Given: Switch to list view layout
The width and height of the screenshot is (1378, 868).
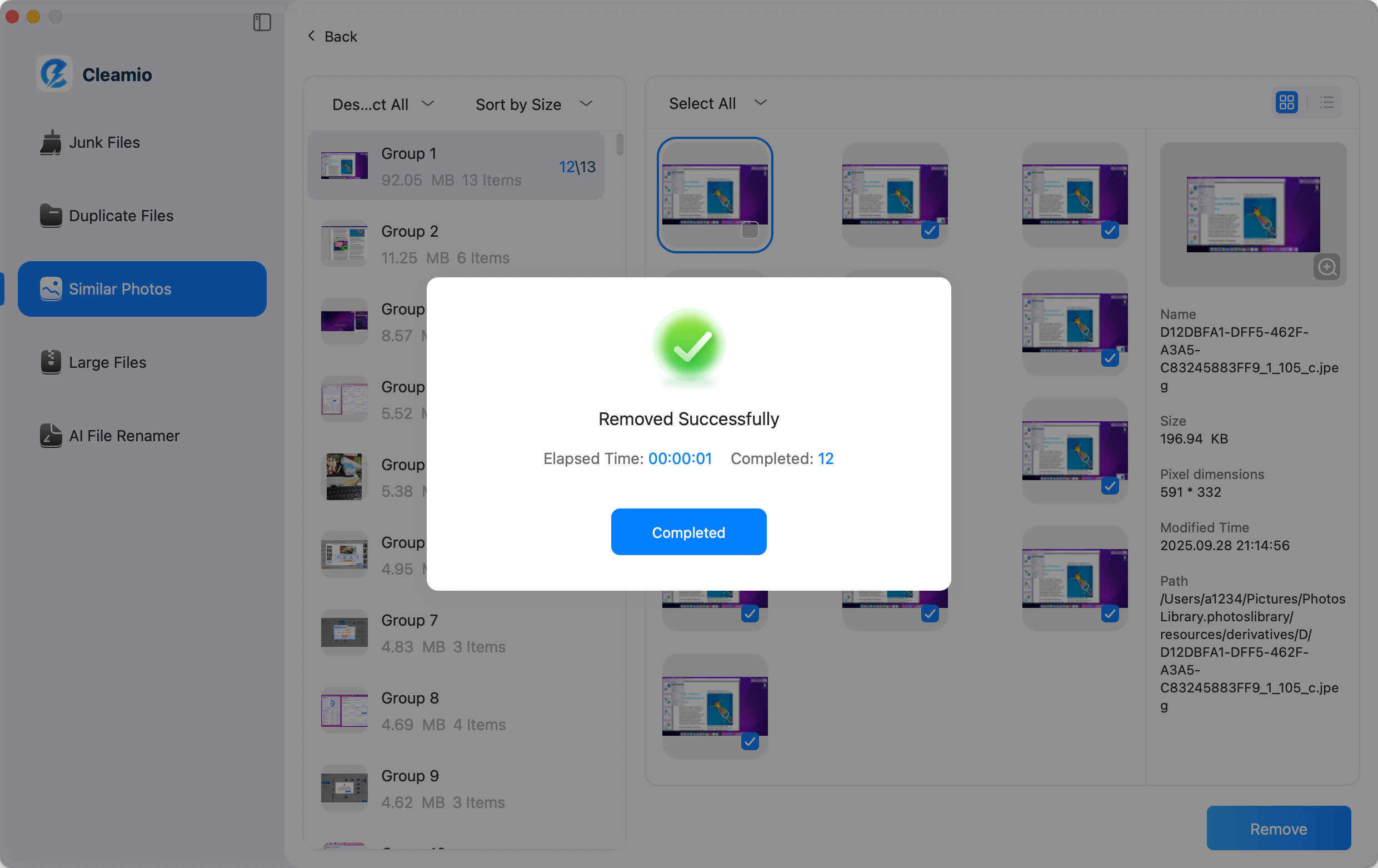Looking at the screenshot, I should point(1326,102).
